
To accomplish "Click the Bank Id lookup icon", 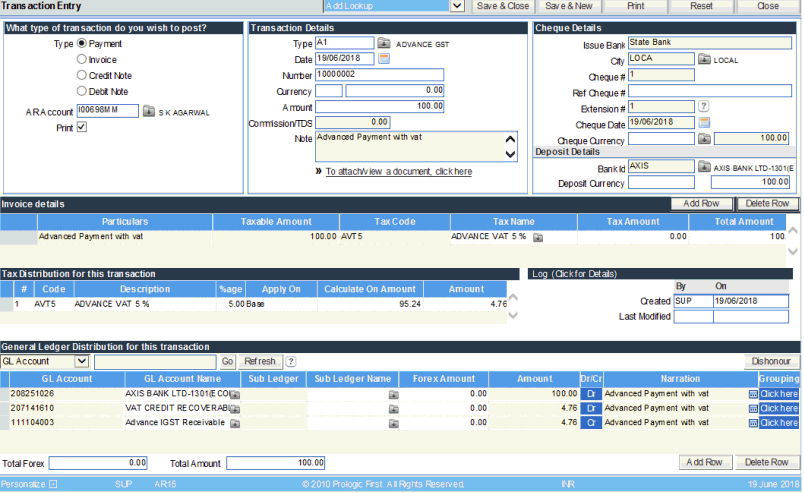I will (704, 167).
